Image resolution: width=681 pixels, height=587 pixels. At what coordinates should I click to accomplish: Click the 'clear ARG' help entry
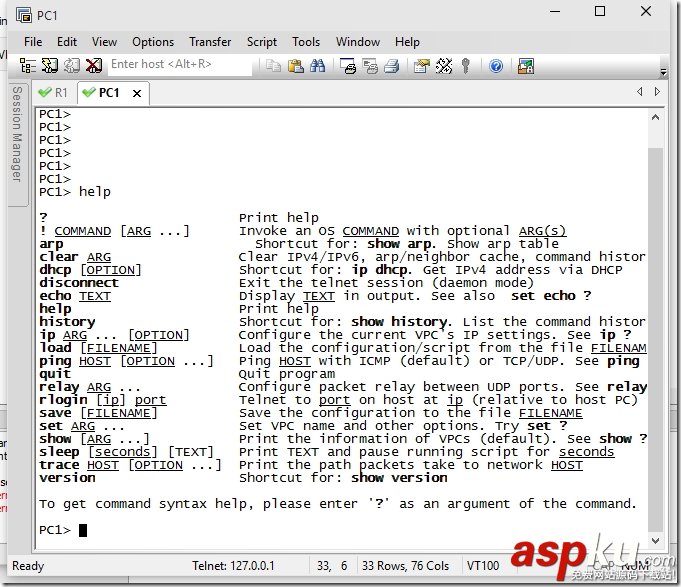[x=75, y=257]
